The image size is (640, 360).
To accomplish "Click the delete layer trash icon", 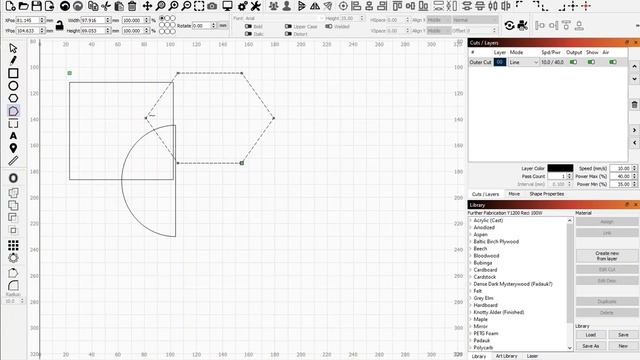I will coord(634,104).
